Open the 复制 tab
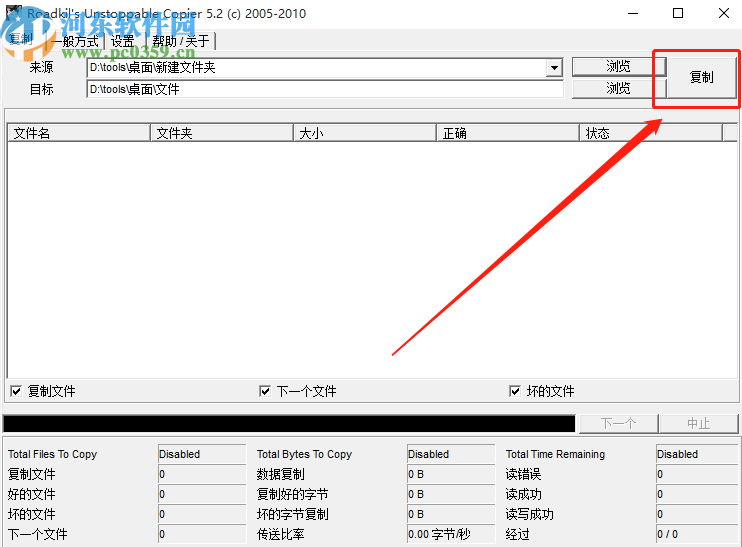Image resolution: width=742 pixels, height=547 pixels. [21, 40]
